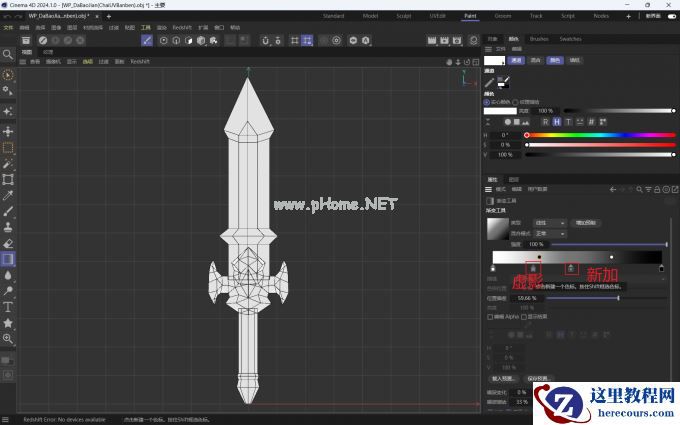
Task: Toggle the # hex color mode button
Action: [x=591, y=122]
